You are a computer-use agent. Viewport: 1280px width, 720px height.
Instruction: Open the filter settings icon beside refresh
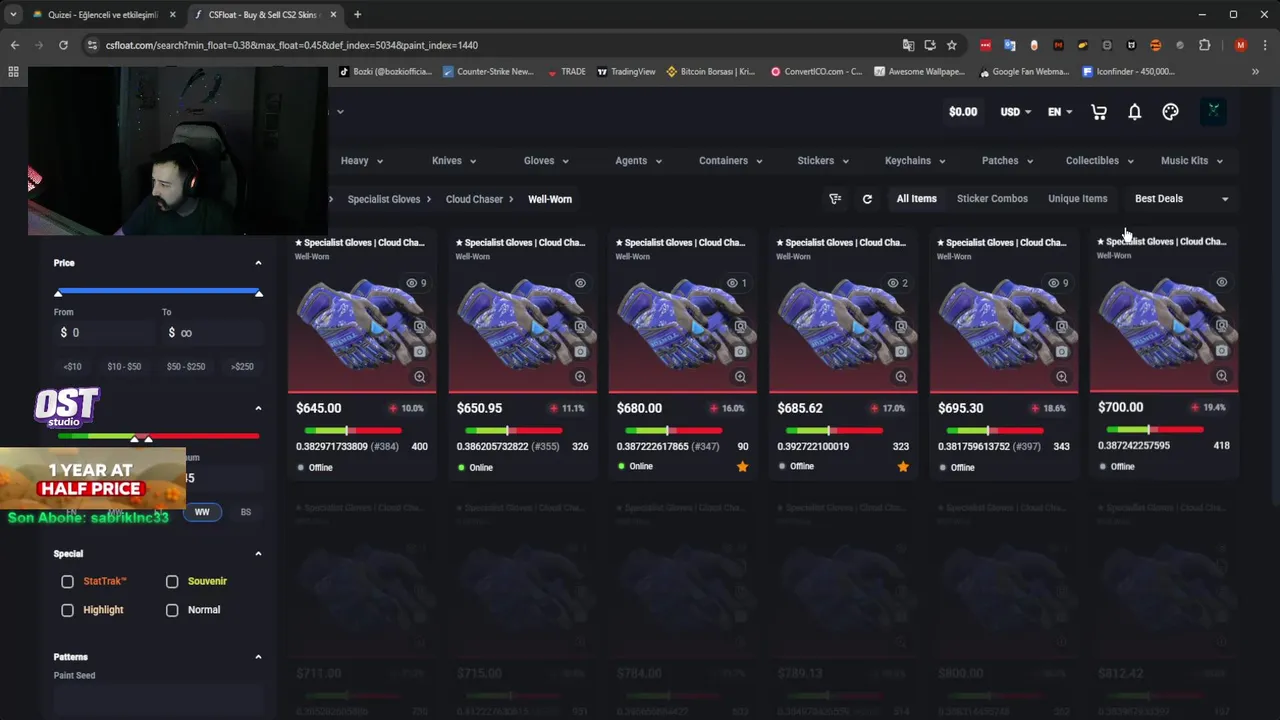835,199
